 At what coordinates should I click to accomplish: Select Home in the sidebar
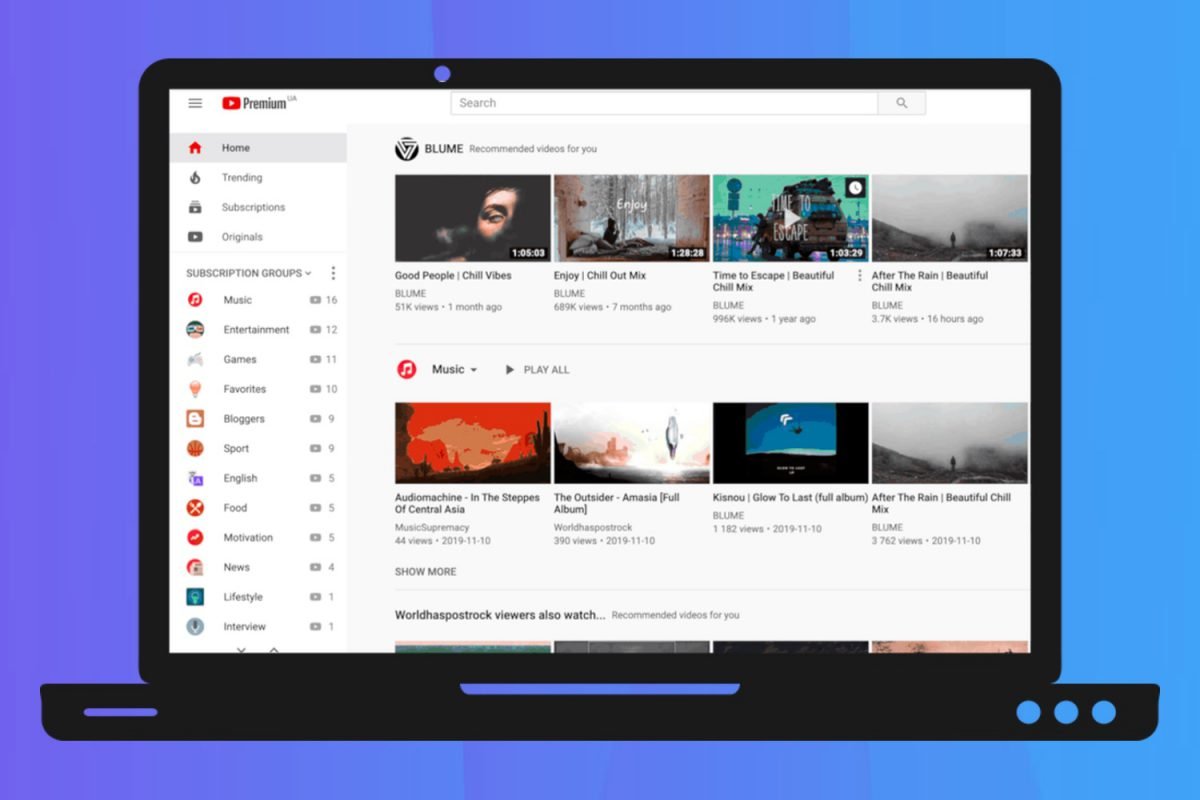click(x=258, y=148)
